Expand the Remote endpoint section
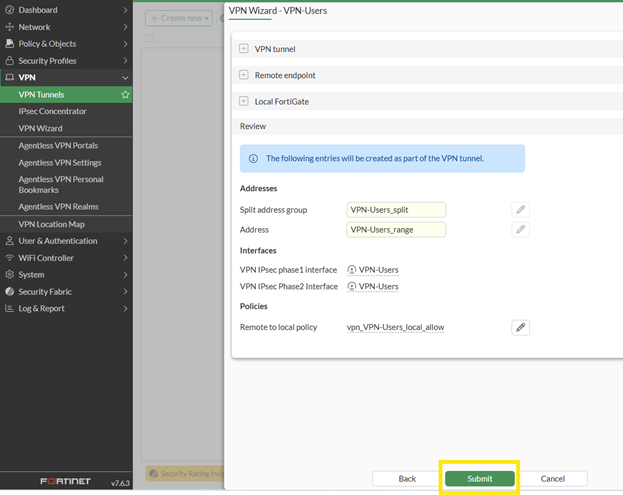 click(244, 75)
